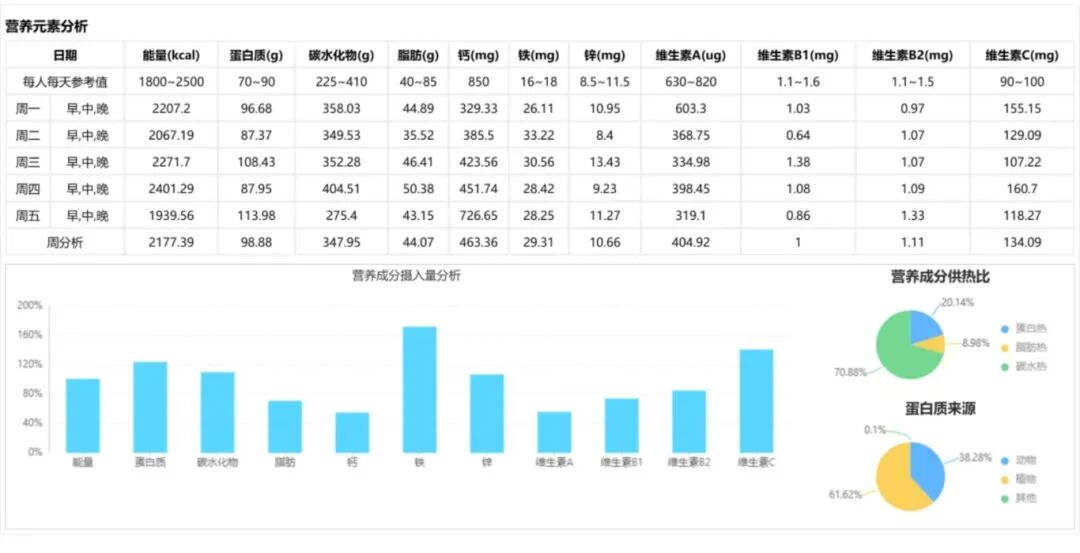The image size is (1080, 553).
Task: Click the 蛋白质 bar in the chart
Action: [x=150, y=407]
